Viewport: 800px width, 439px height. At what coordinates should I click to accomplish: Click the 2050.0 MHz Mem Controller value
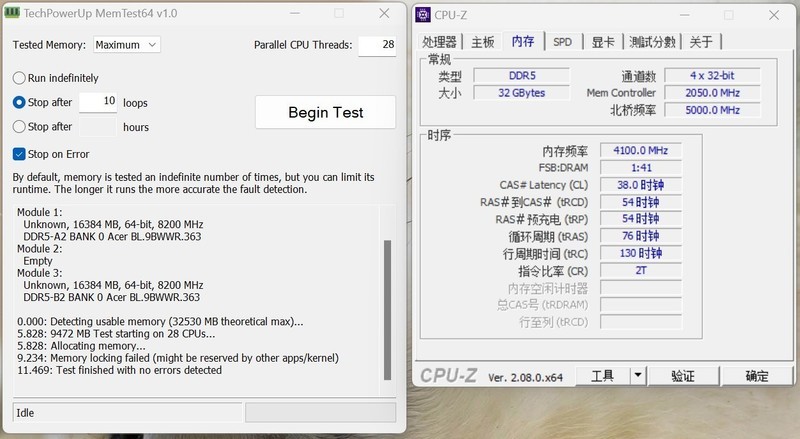pos(712,93)
